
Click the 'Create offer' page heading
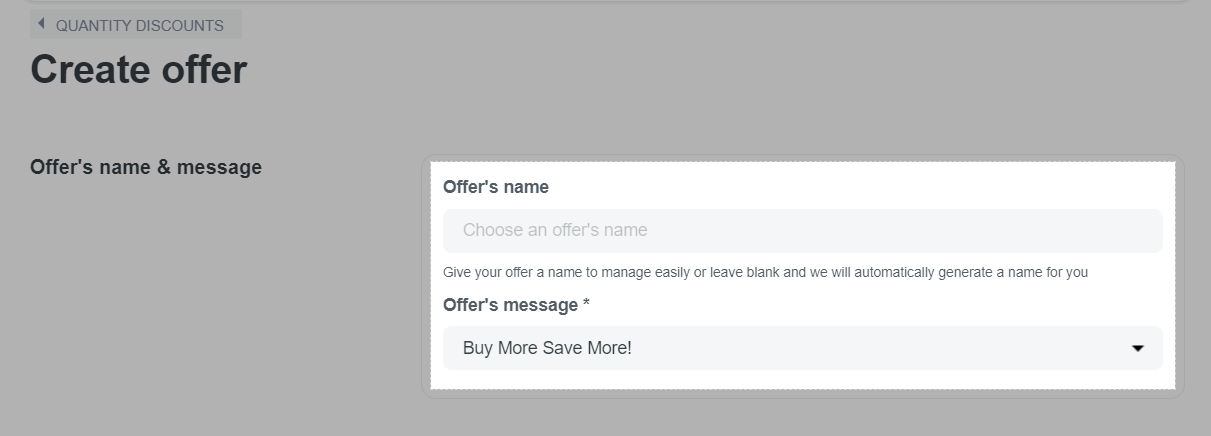click(138, 70)
